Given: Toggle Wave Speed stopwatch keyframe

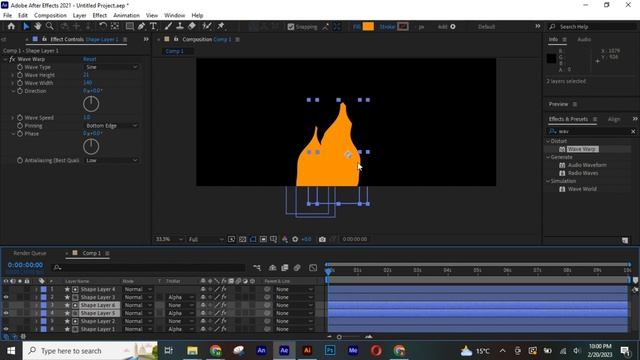Looking at the screenshot, I should point(20,118).
